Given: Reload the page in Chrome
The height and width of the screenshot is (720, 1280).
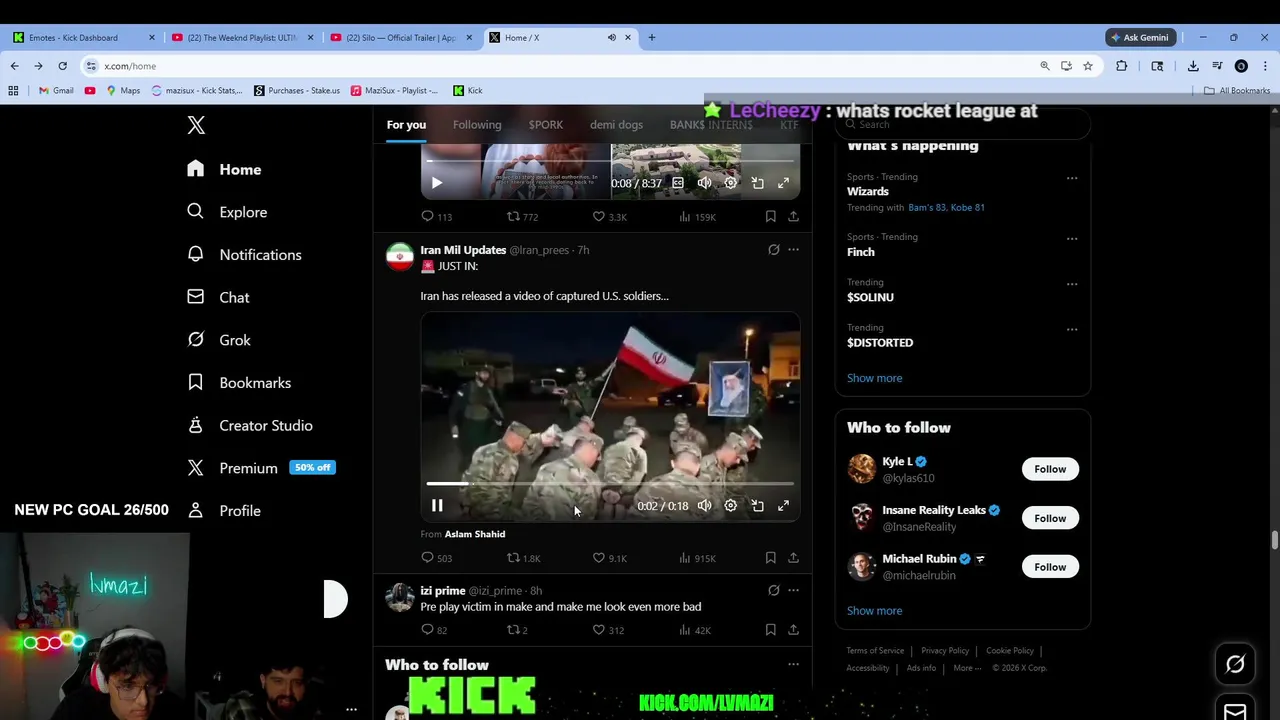Looking at the screenshot, I should tap(62, 66).
